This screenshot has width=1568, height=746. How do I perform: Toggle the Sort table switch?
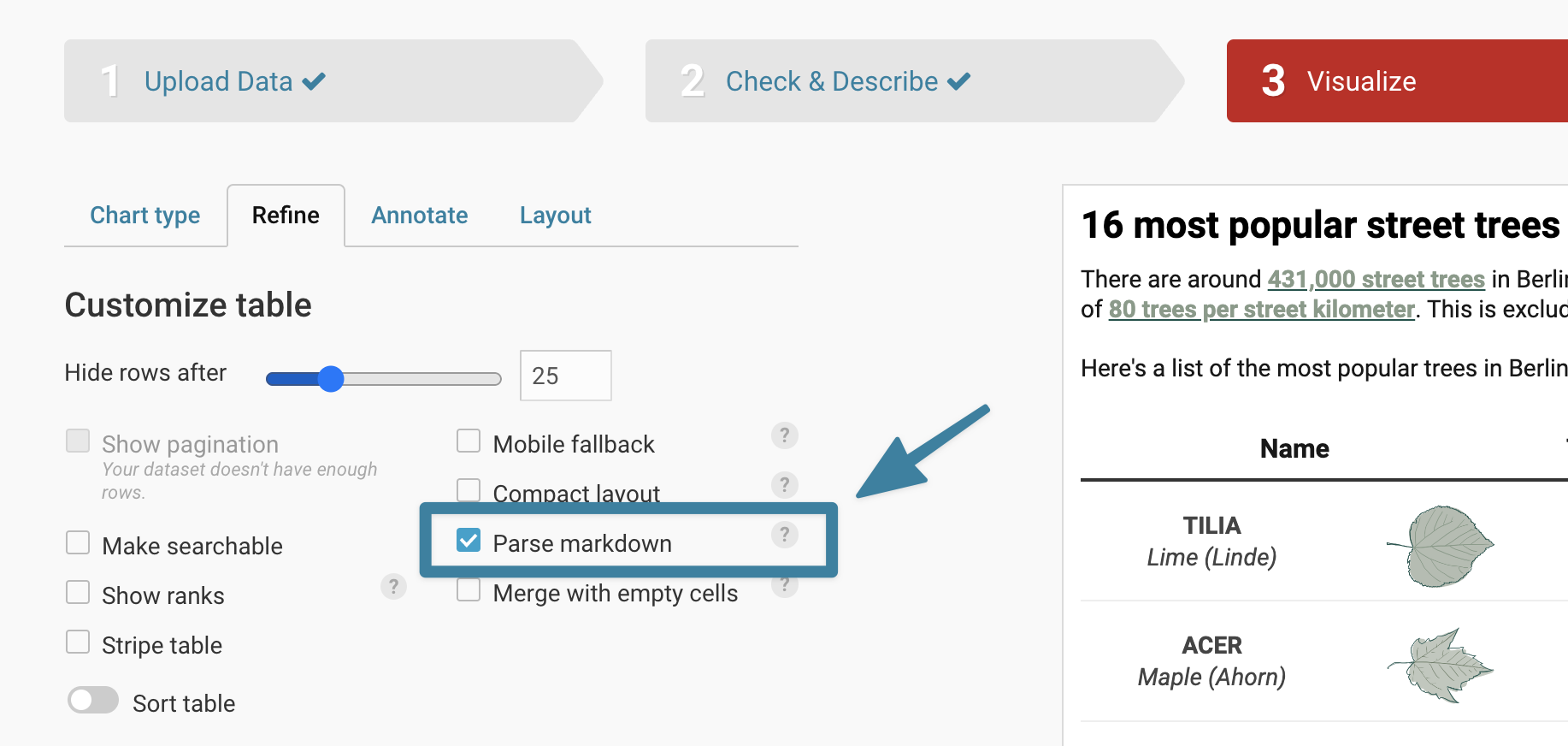[x=93, y=700]
